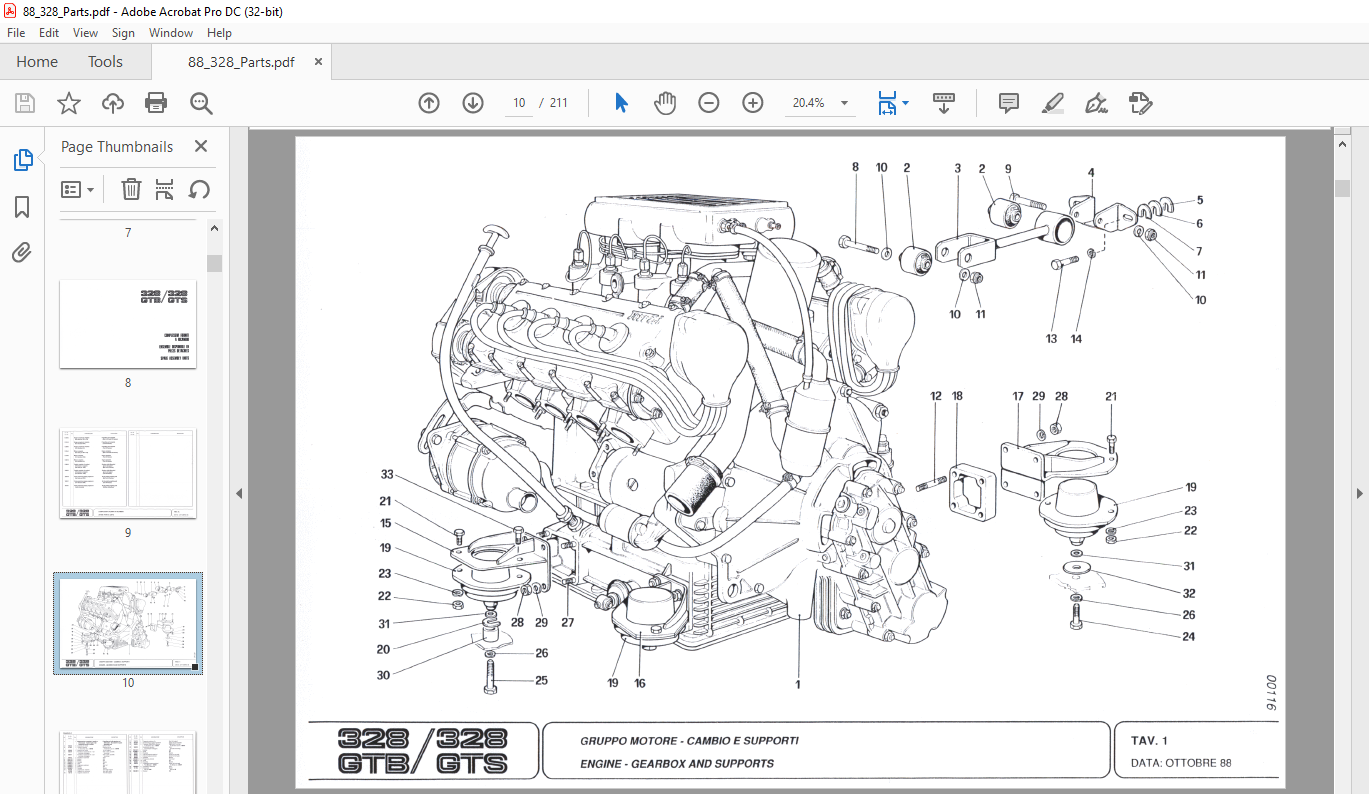Open the Sign document pen tool
Image resolution: width=1369 pixels, height=794 pixels.
point(1096,103)
